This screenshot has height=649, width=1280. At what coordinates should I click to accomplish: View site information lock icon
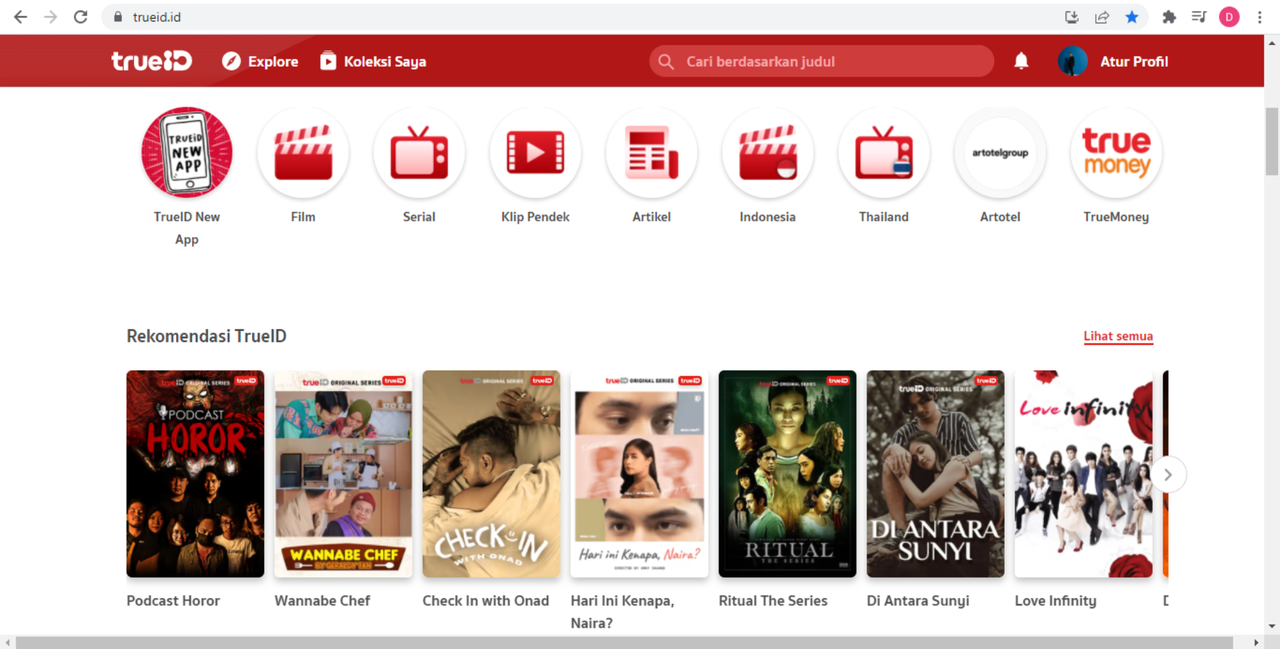pos(118,17)
